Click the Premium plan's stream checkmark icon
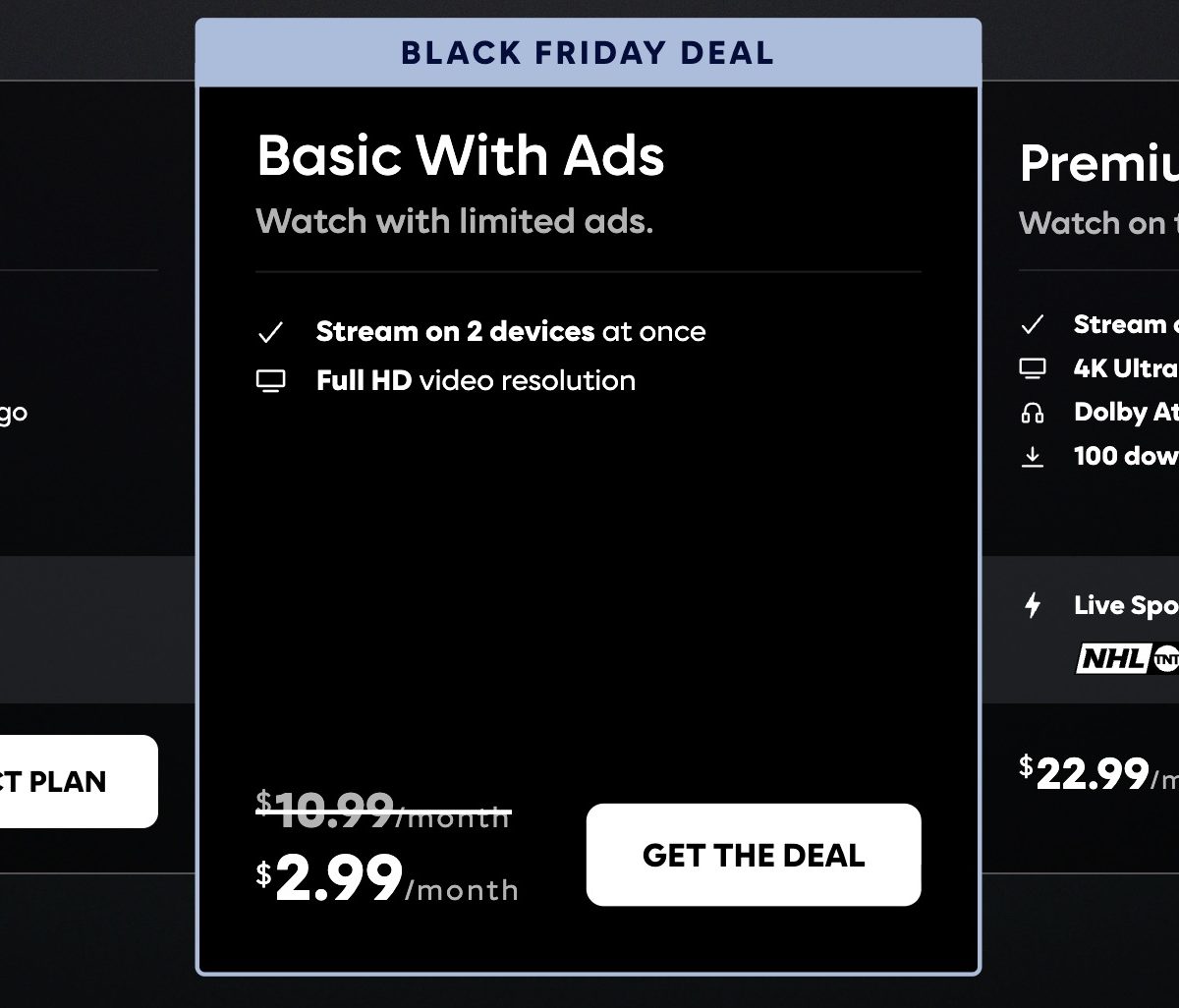This screenshot has width=1179, height=1008. click(x=1032, y=324)
